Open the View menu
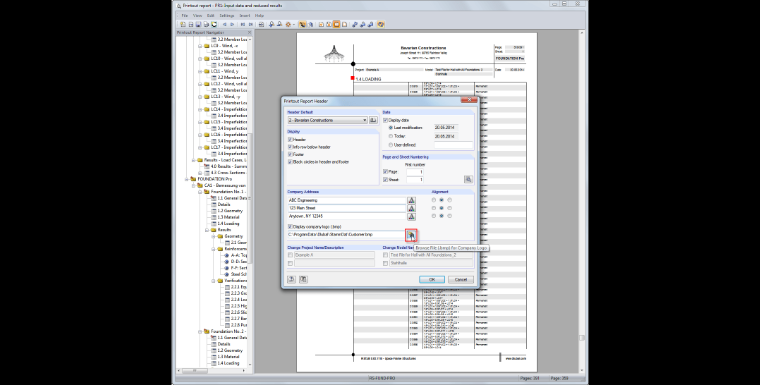 (x=197, y=16)
